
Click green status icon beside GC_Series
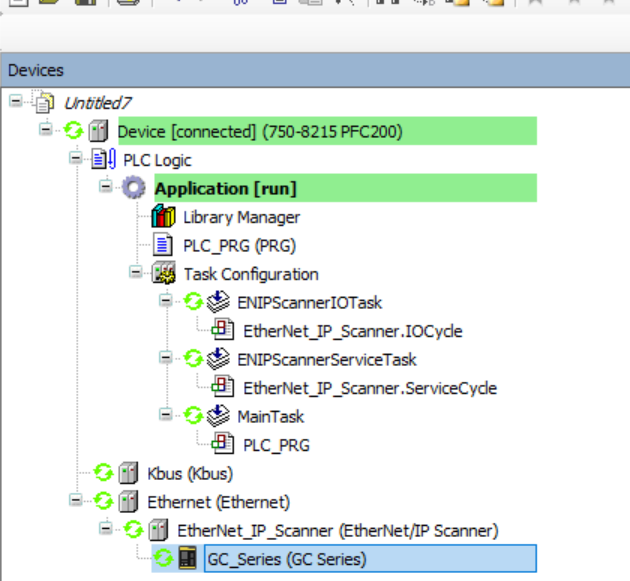click(x=163, y=558)
